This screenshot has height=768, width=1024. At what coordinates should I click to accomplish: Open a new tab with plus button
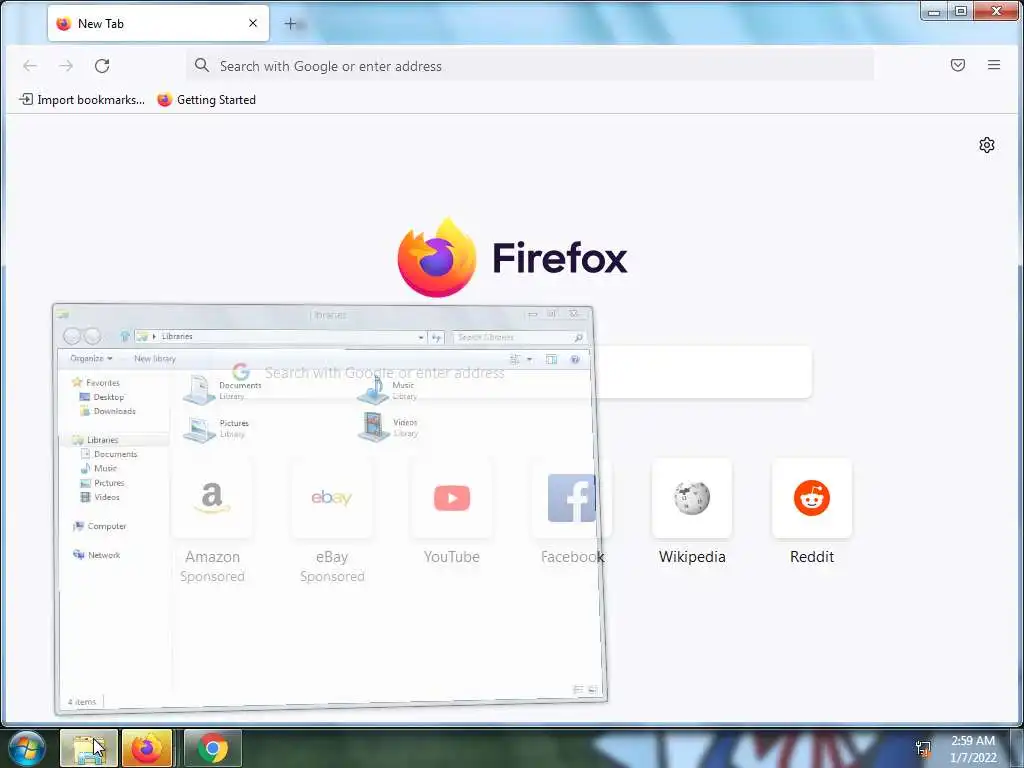coord(291,24)
